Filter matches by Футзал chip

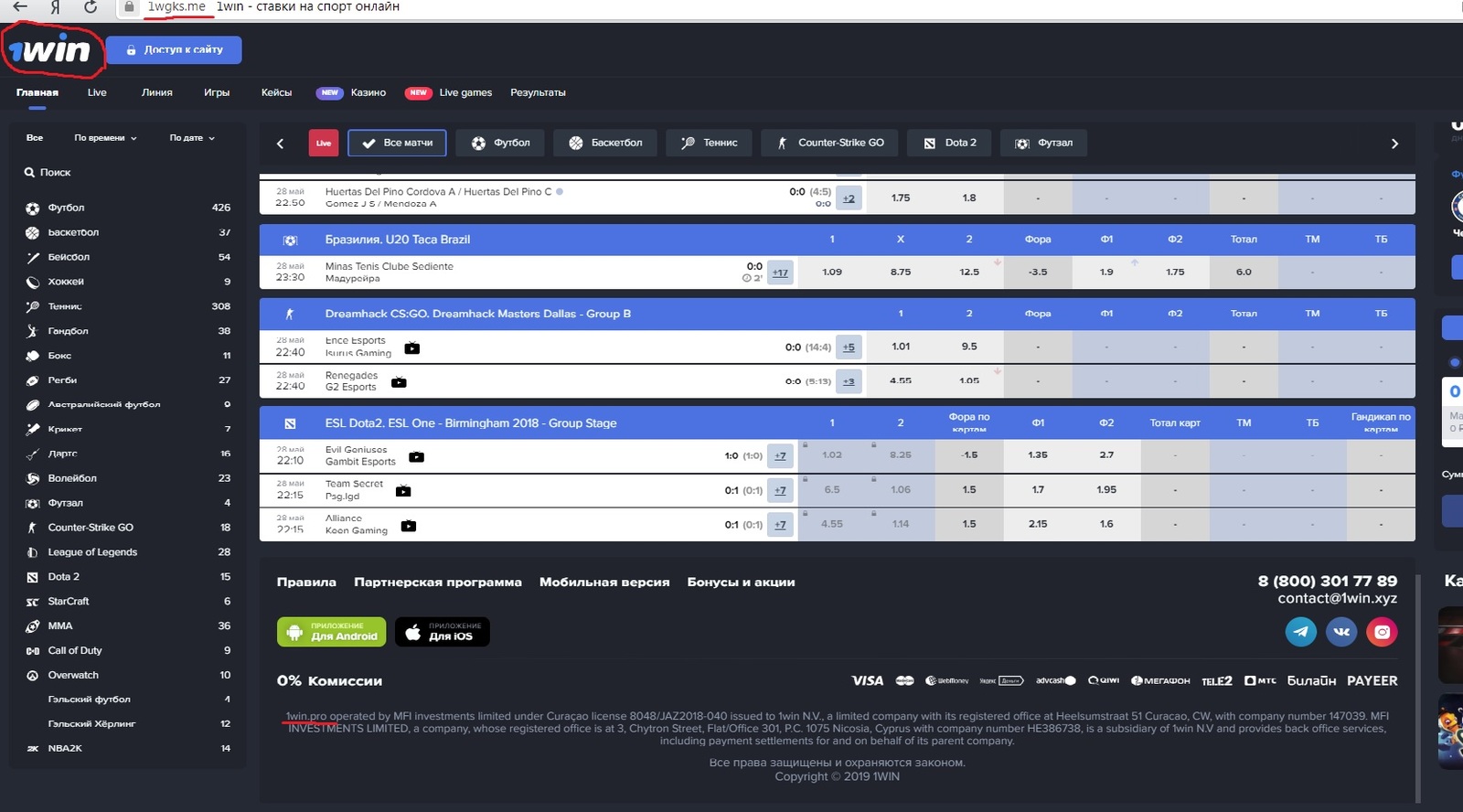[x=1044, y=144]
